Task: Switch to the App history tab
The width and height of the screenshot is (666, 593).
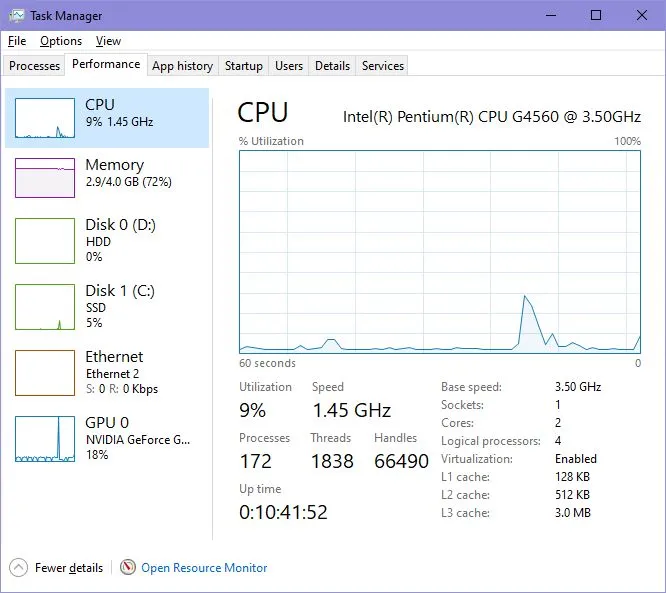Action: pos(183,66)
